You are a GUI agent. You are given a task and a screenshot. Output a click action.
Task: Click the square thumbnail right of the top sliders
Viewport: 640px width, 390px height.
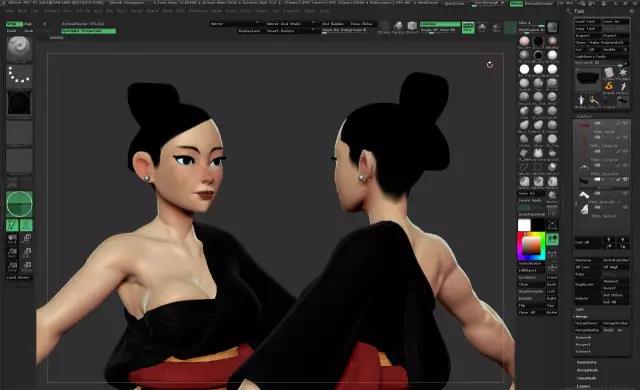click(x=552, y=27)
